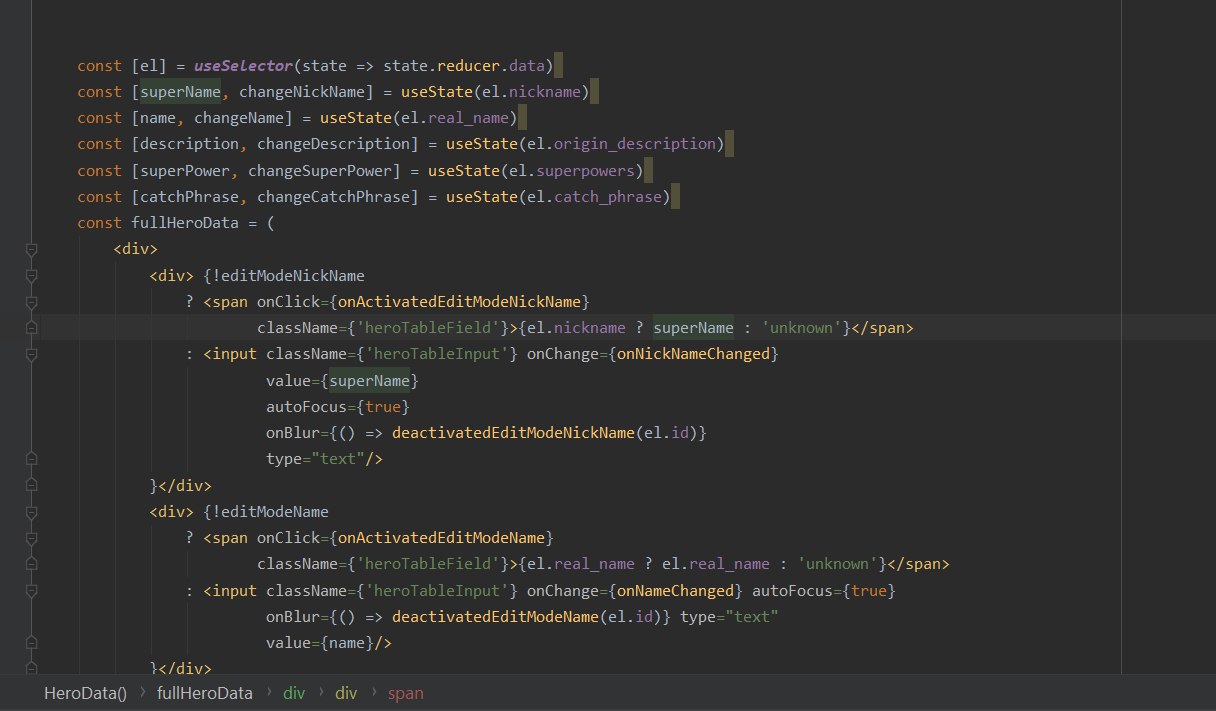Fold the input onChange={onNickNameChanged} block
This screenshot has height=711, width=1216.
(x=31, y=354)
